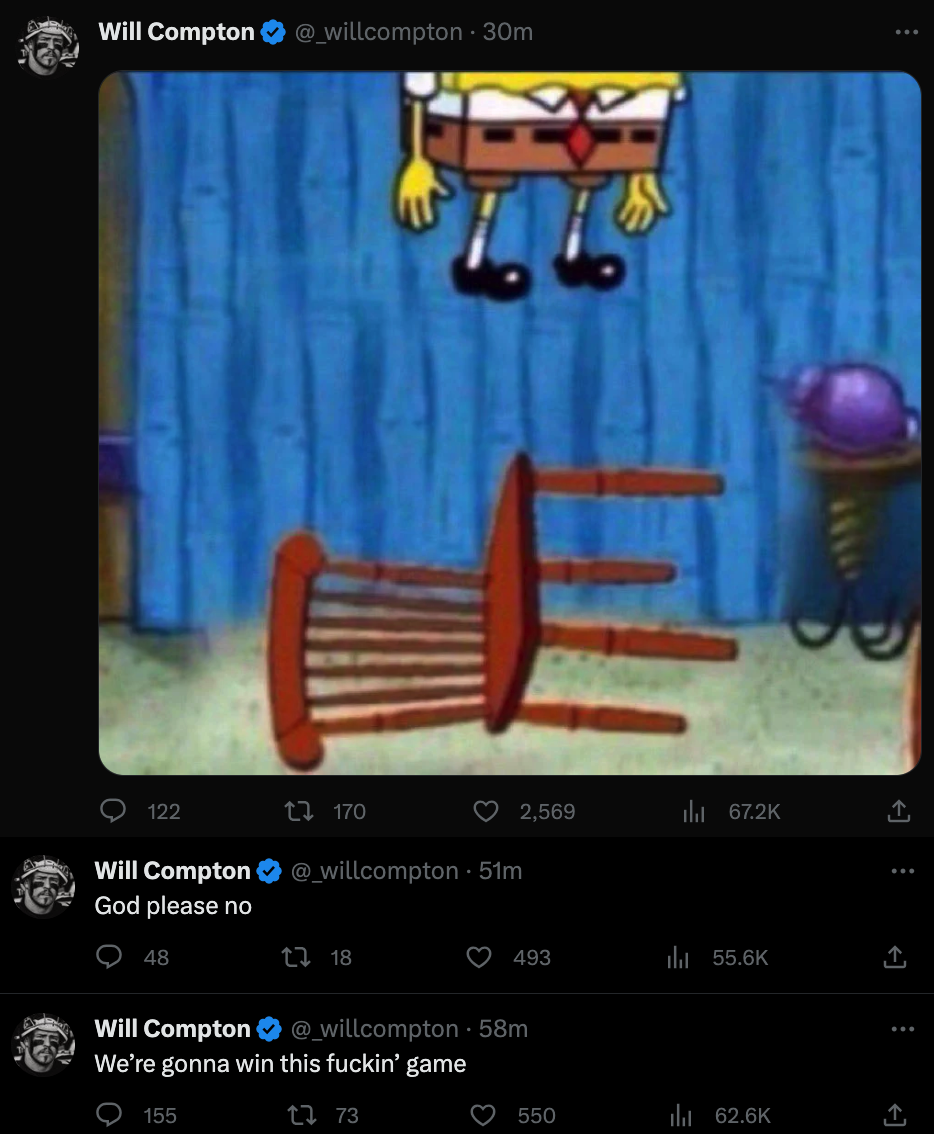Viewport: 934px width, 1134px height.
Task: Share the SpongeBob image tweet
Action: point(899,811)
